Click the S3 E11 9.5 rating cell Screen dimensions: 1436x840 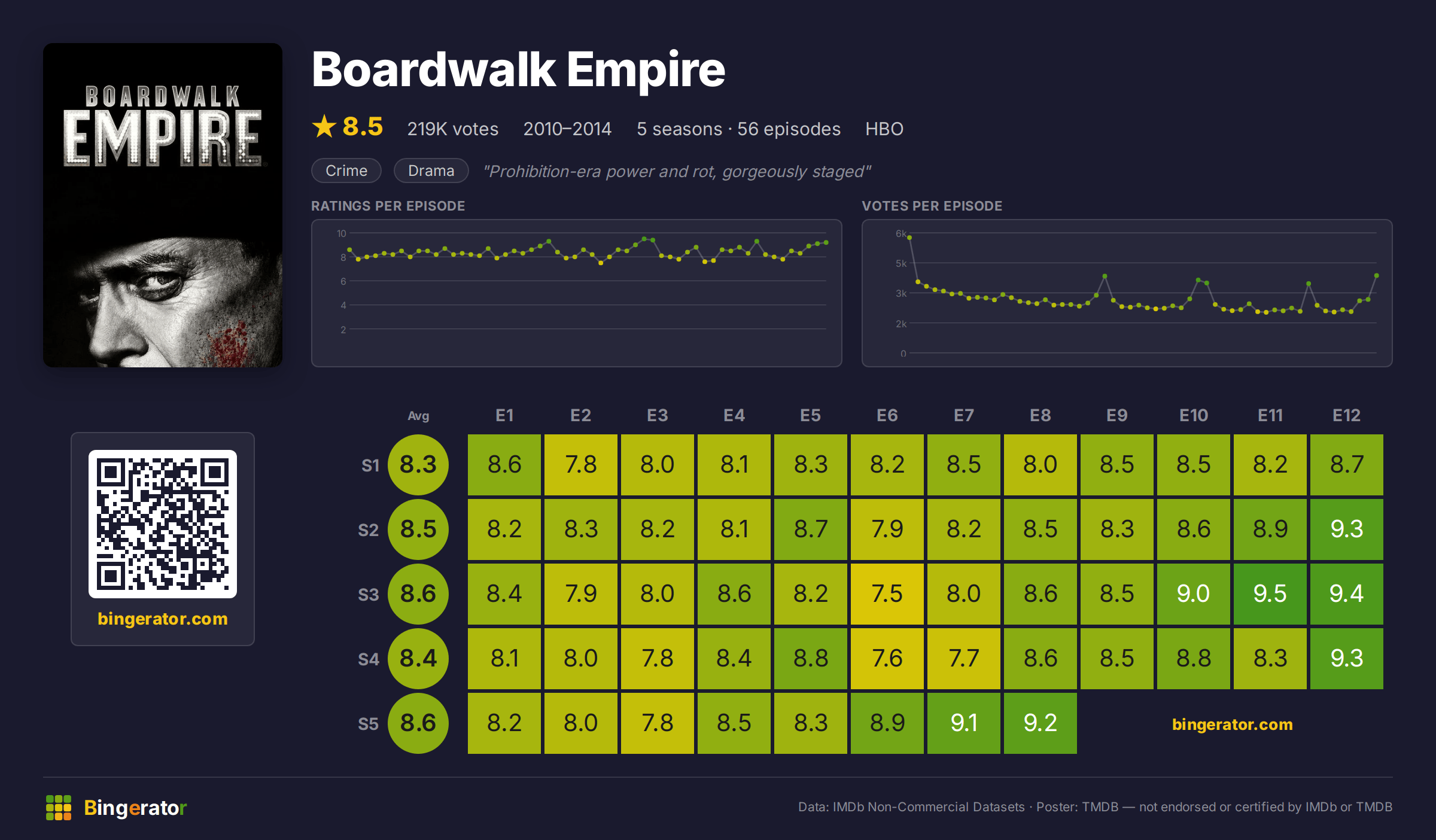click(1270, 594)
